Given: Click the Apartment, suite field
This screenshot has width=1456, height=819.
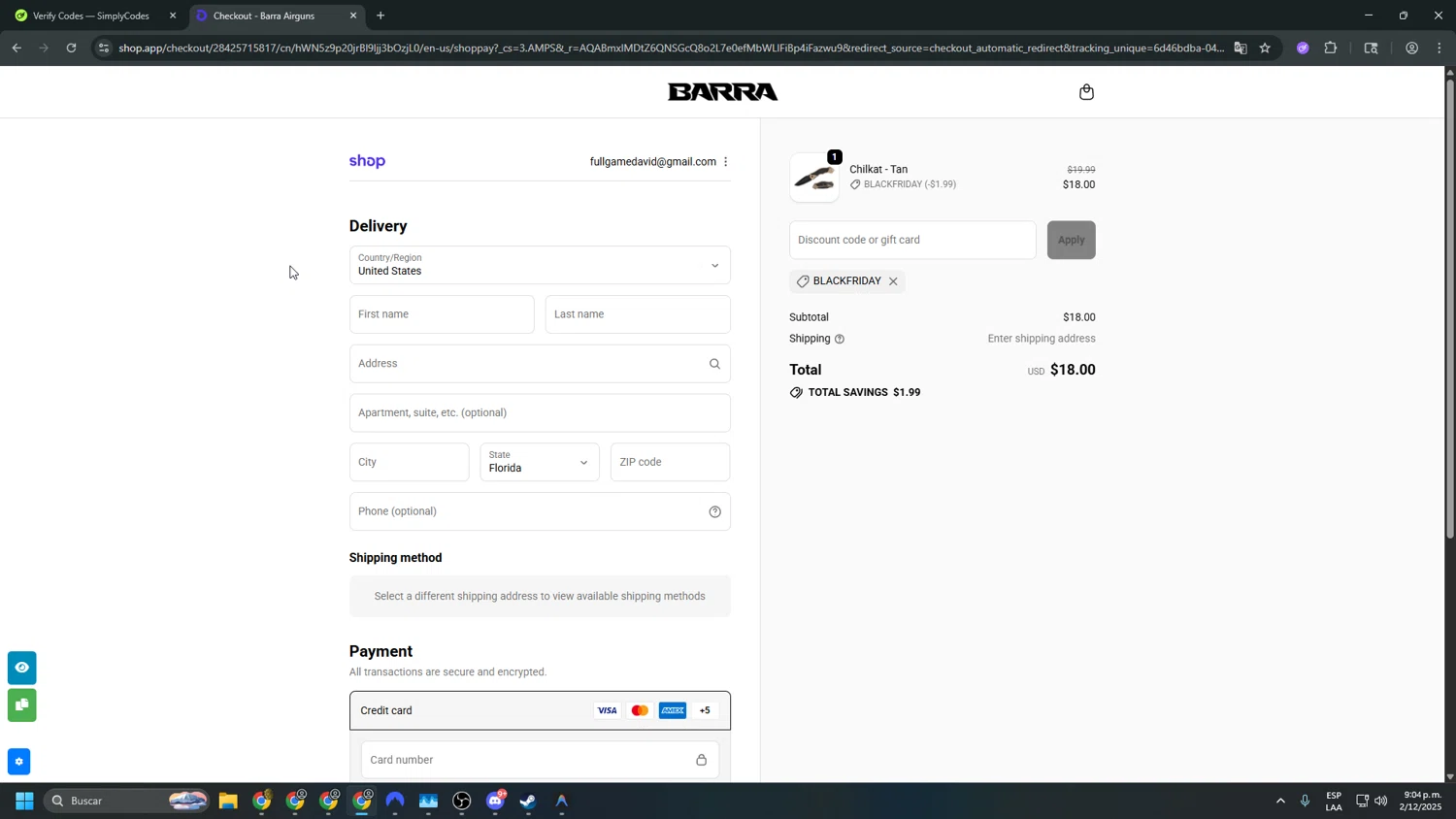Looking at the screenshot, I should click(540, 412).
